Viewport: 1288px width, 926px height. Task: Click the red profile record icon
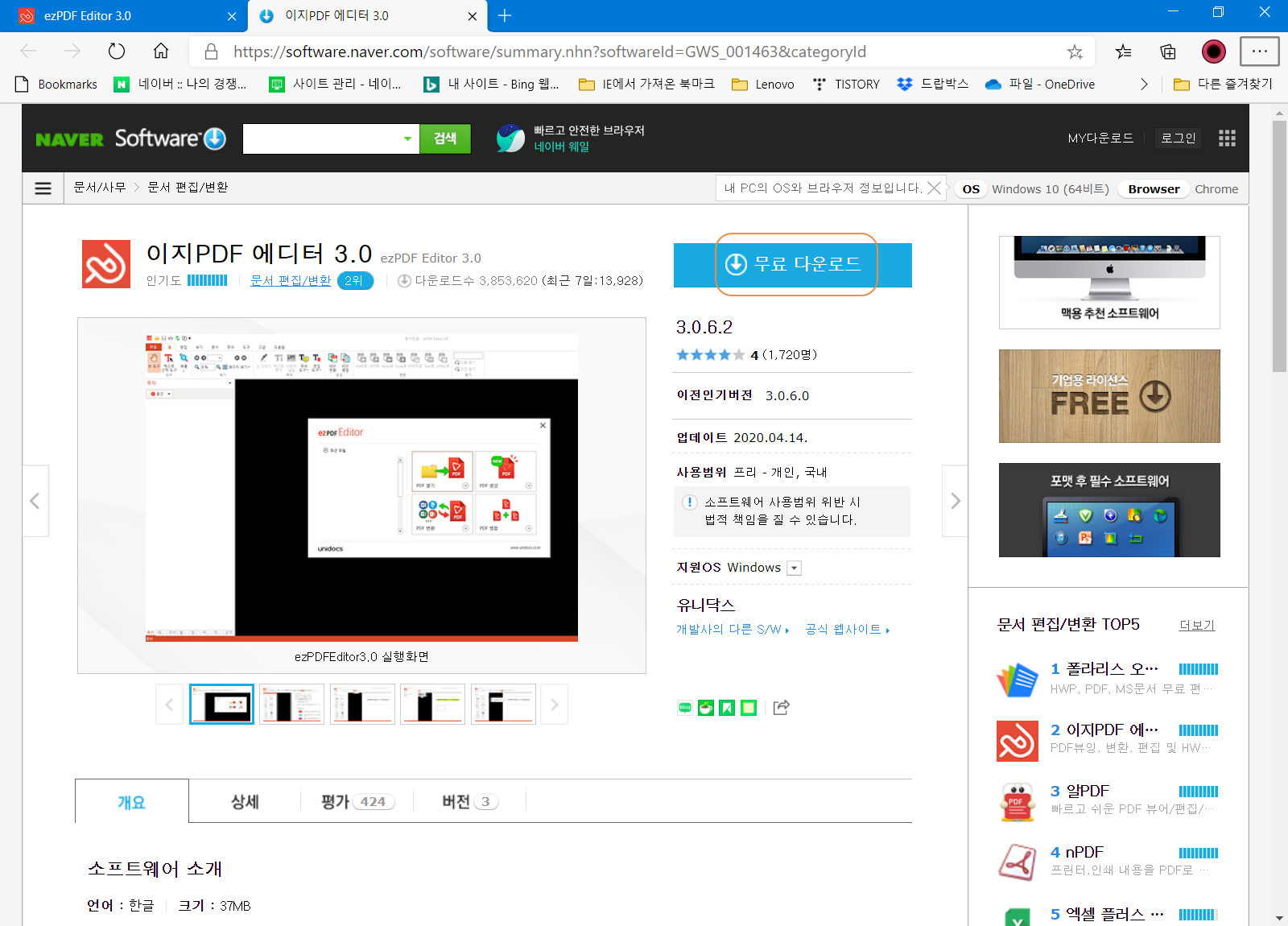[1214, 52]
